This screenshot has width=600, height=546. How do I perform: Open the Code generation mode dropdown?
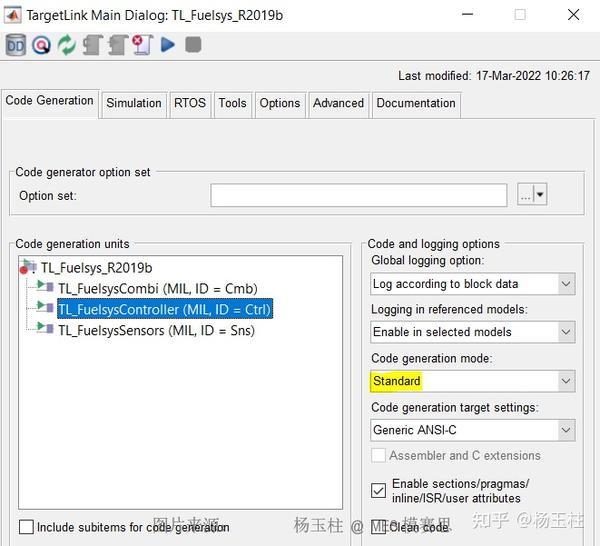473,381
